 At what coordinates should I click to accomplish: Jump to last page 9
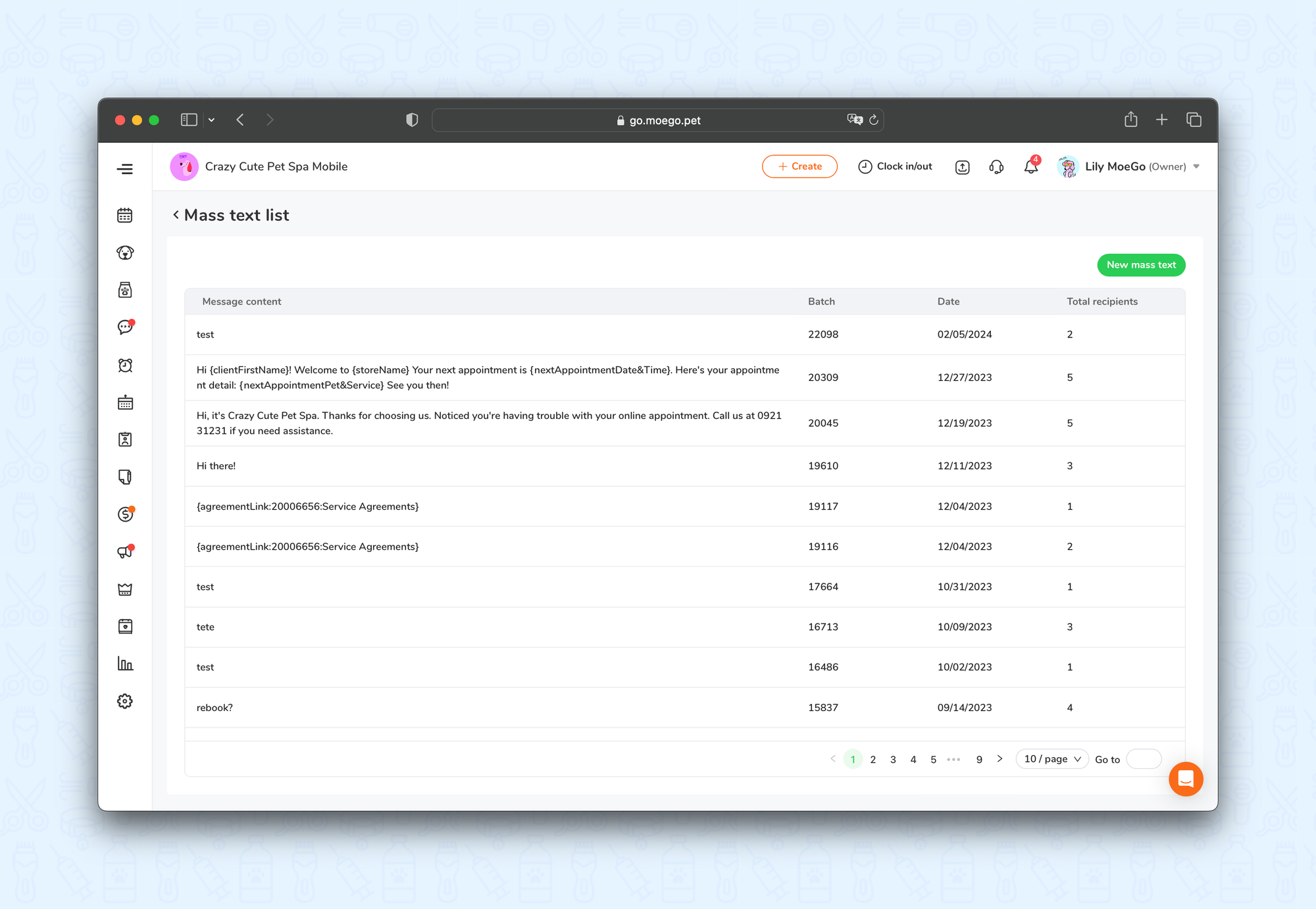click(979, 759)
